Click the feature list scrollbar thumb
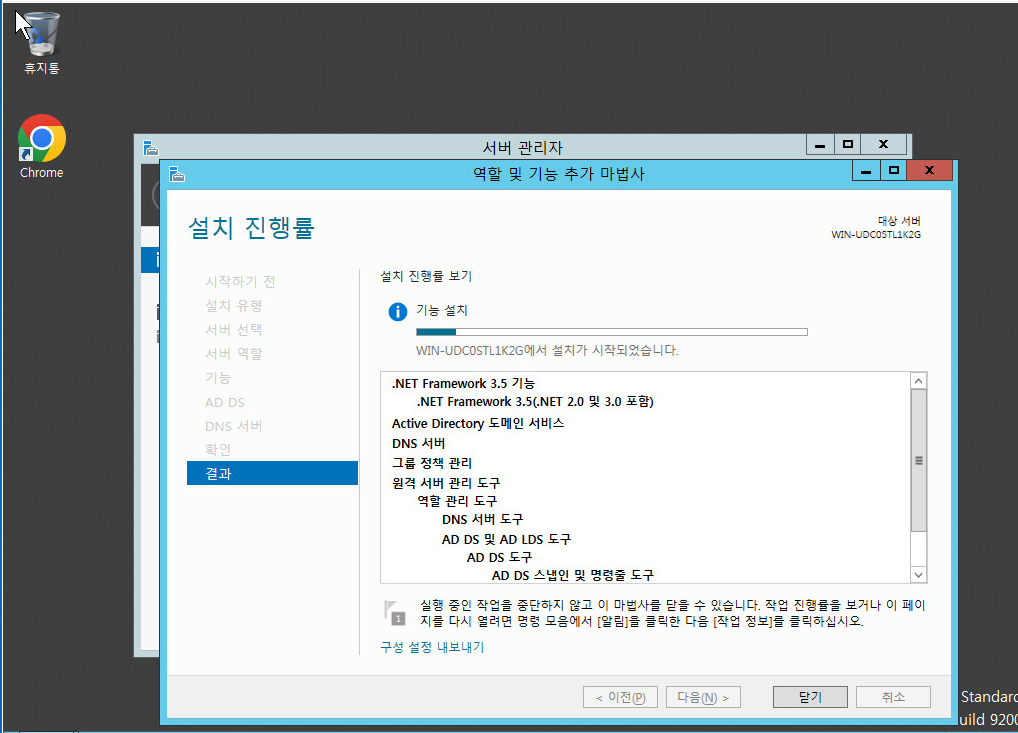Viewport: 1018px width, 733px height. point(918,460)
